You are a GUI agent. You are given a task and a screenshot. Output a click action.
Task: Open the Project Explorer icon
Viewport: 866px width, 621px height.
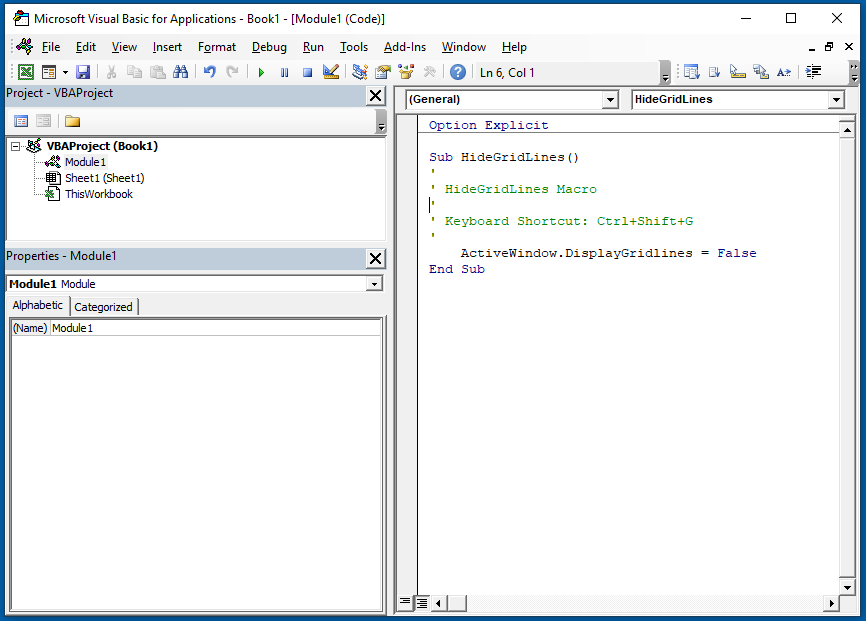(x=356, y=71)
